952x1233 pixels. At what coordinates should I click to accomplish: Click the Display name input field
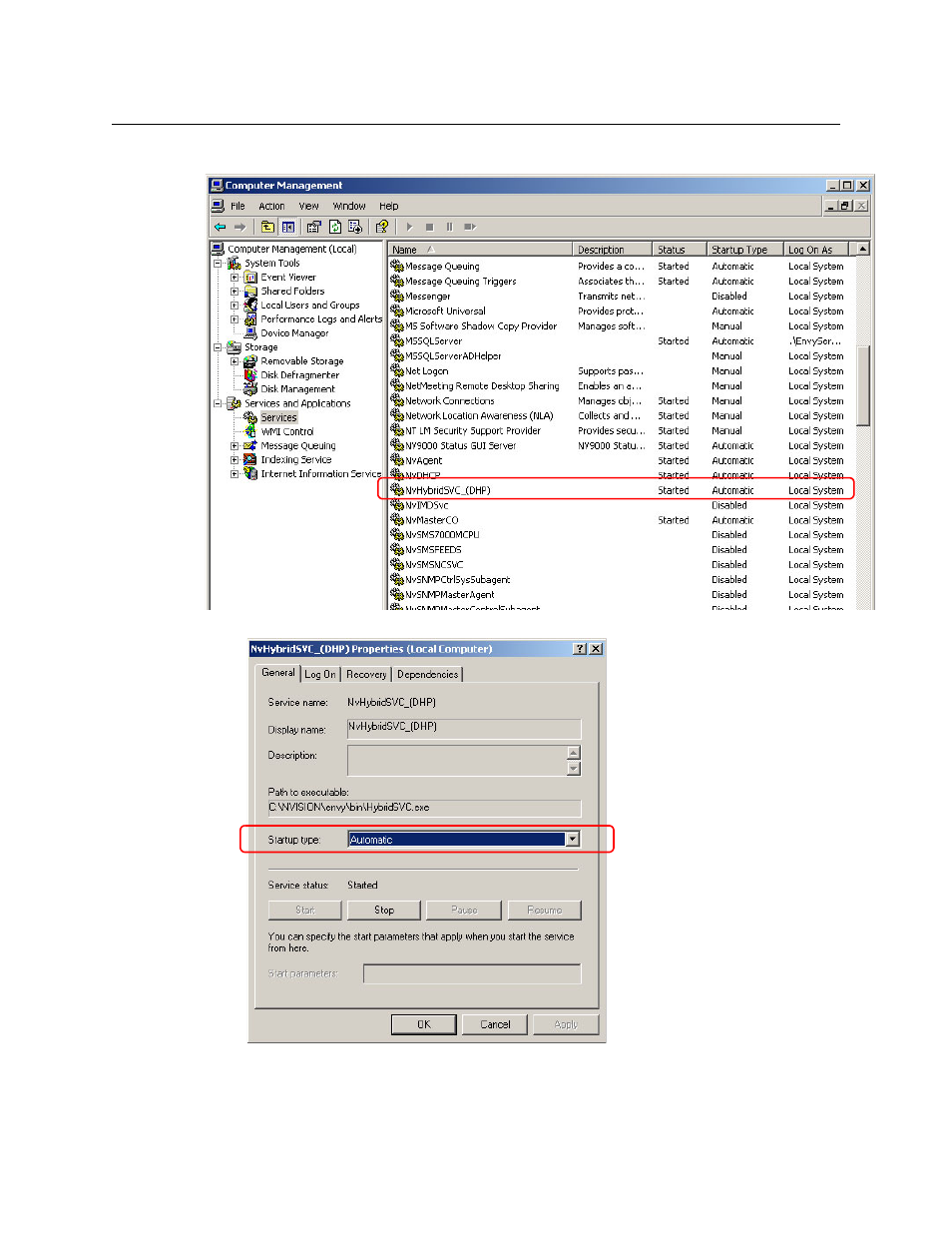464,729
